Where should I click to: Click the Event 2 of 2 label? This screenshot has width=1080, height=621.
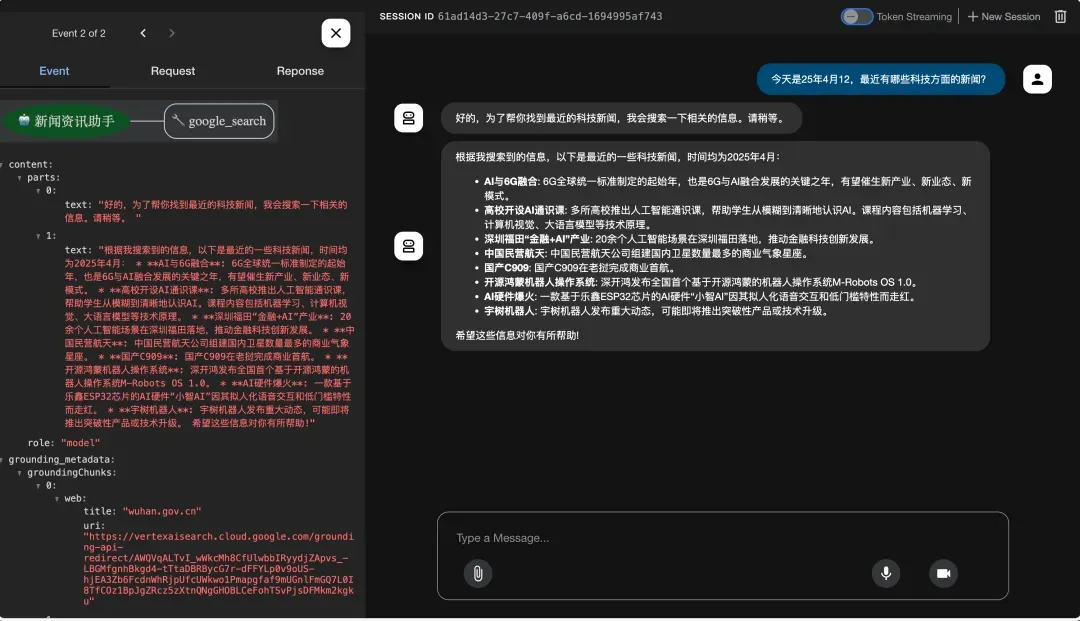coord(79,33)
